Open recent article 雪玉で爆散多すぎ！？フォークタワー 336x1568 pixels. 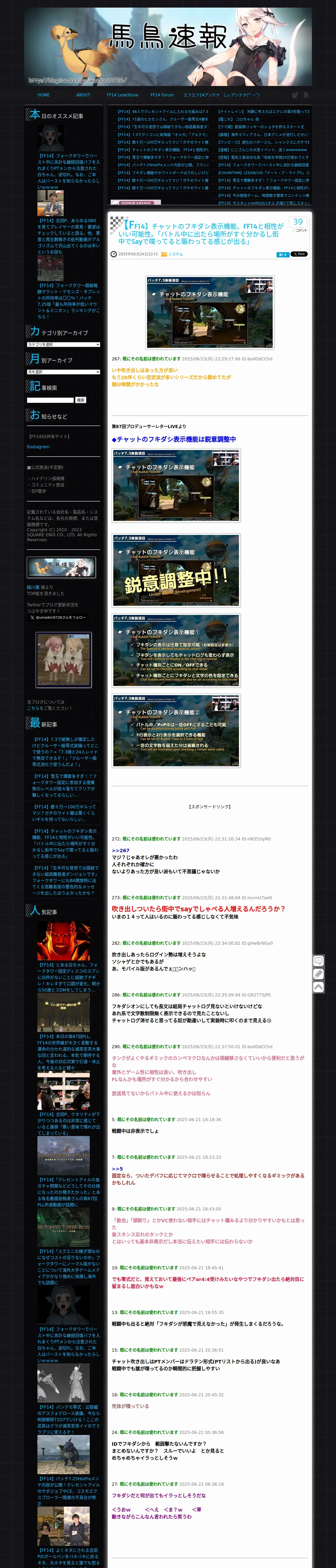(65, 785)
